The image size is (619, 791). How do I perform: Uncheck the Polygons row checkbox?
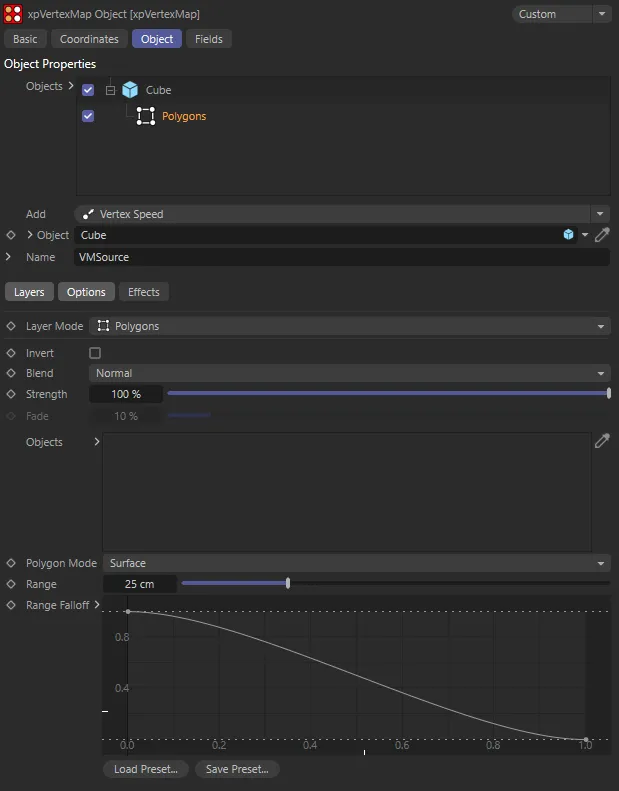coord(88,116)
